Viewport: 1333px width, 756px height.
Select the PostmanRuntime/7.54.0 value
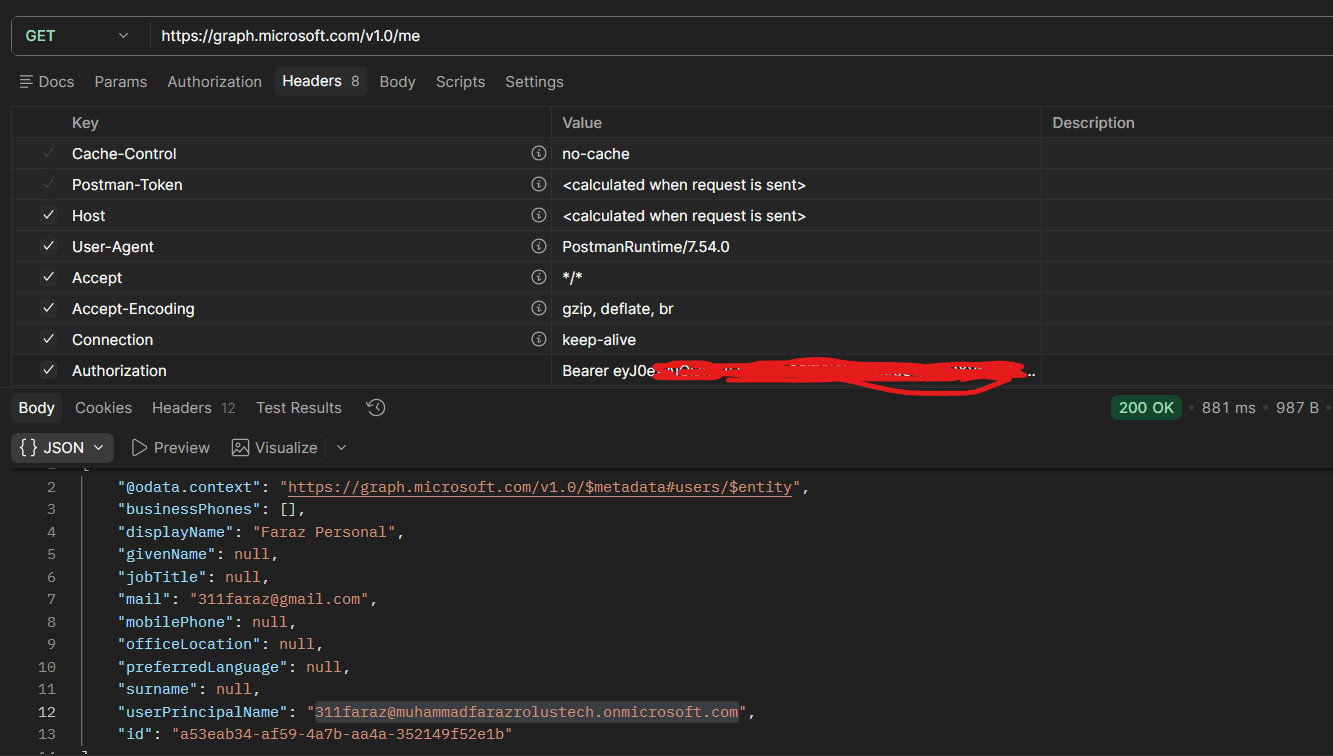coord(646,247)
